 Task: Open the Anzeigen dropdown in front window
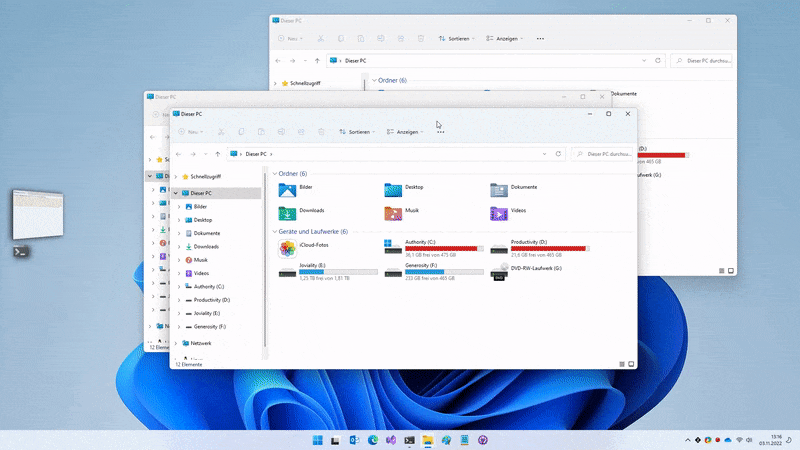(405, 132)
